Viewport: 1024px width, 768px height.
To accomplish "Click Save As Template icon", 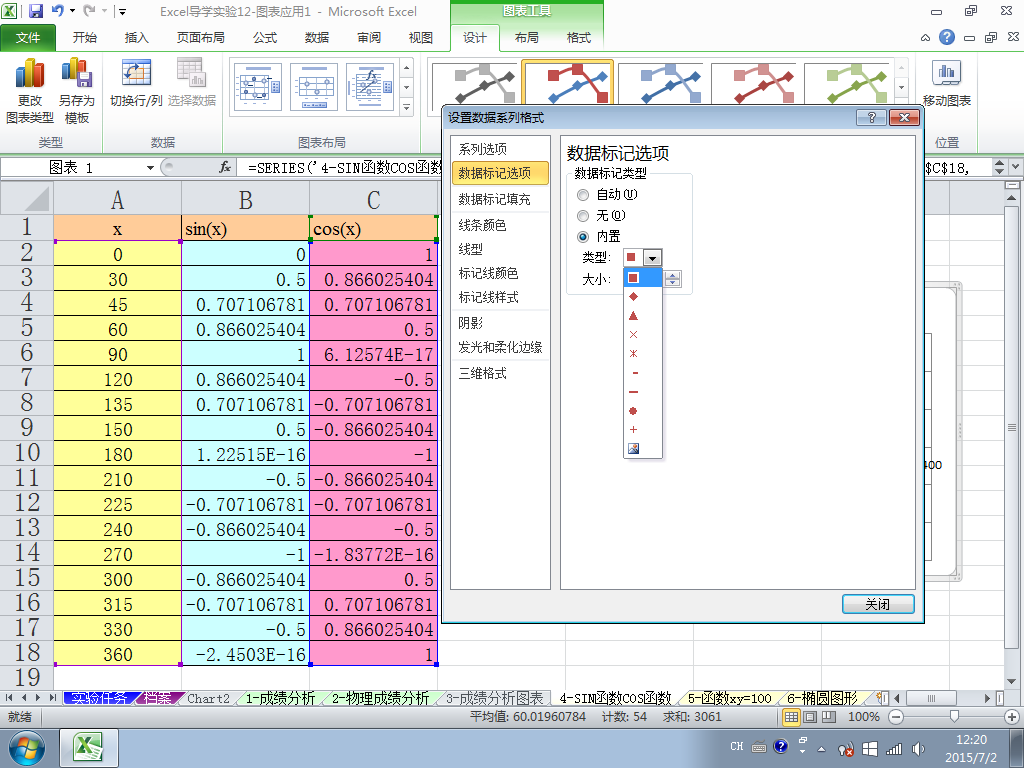I will pos(76,91).
